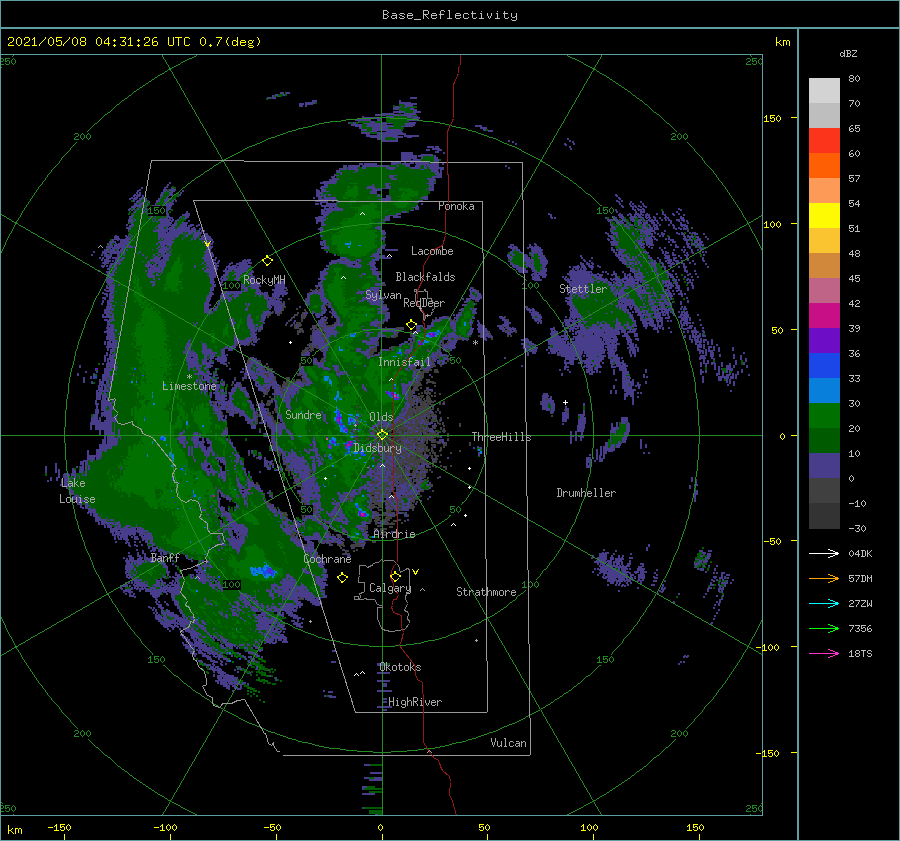This screenshot has width=900, height=841.
Task: Click the HighRiver label
Action: click(415, 702)
